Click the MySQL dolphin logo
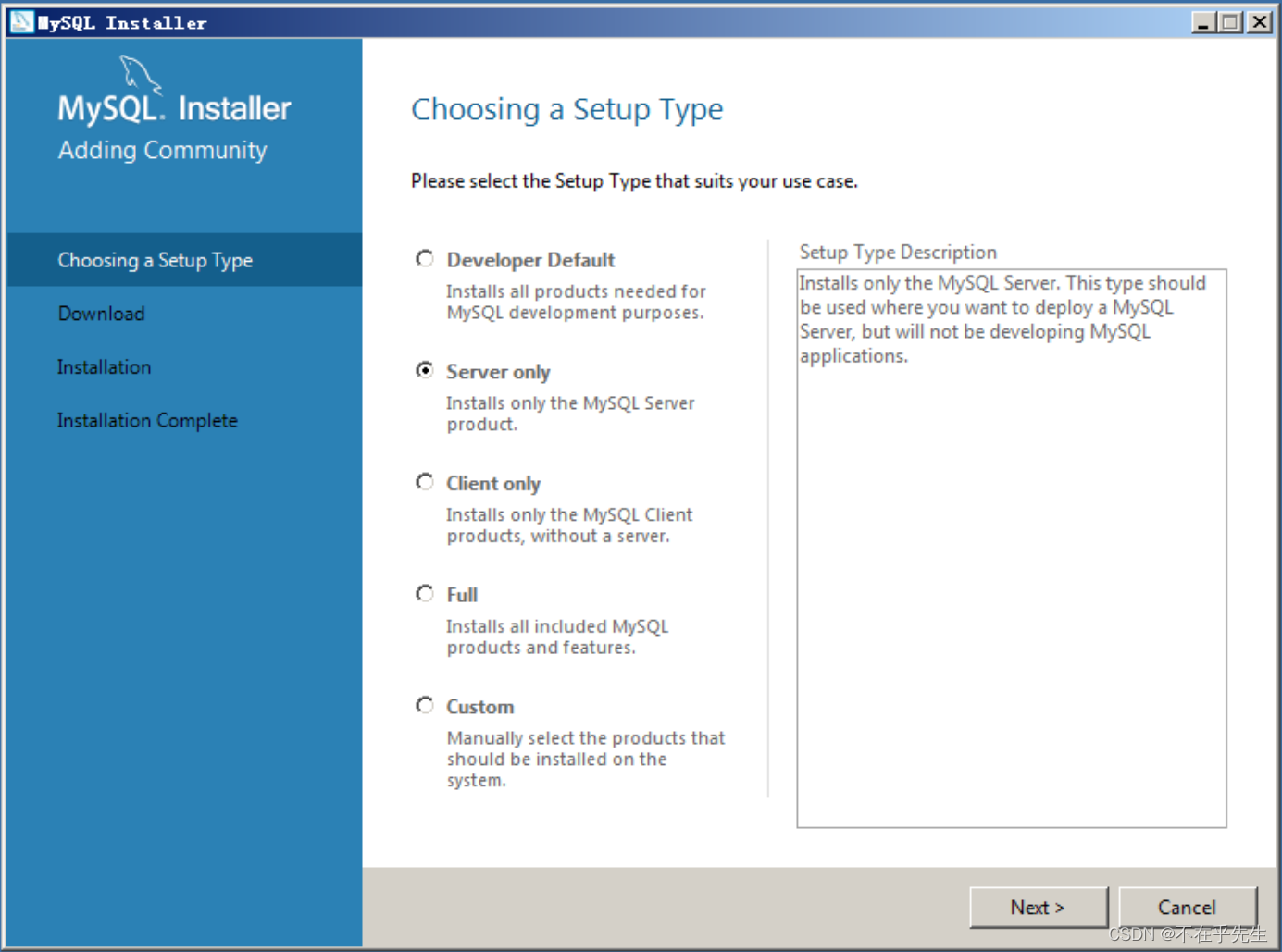The height and width of the screenshot is (952, 1282). click(x=141, y=74)
